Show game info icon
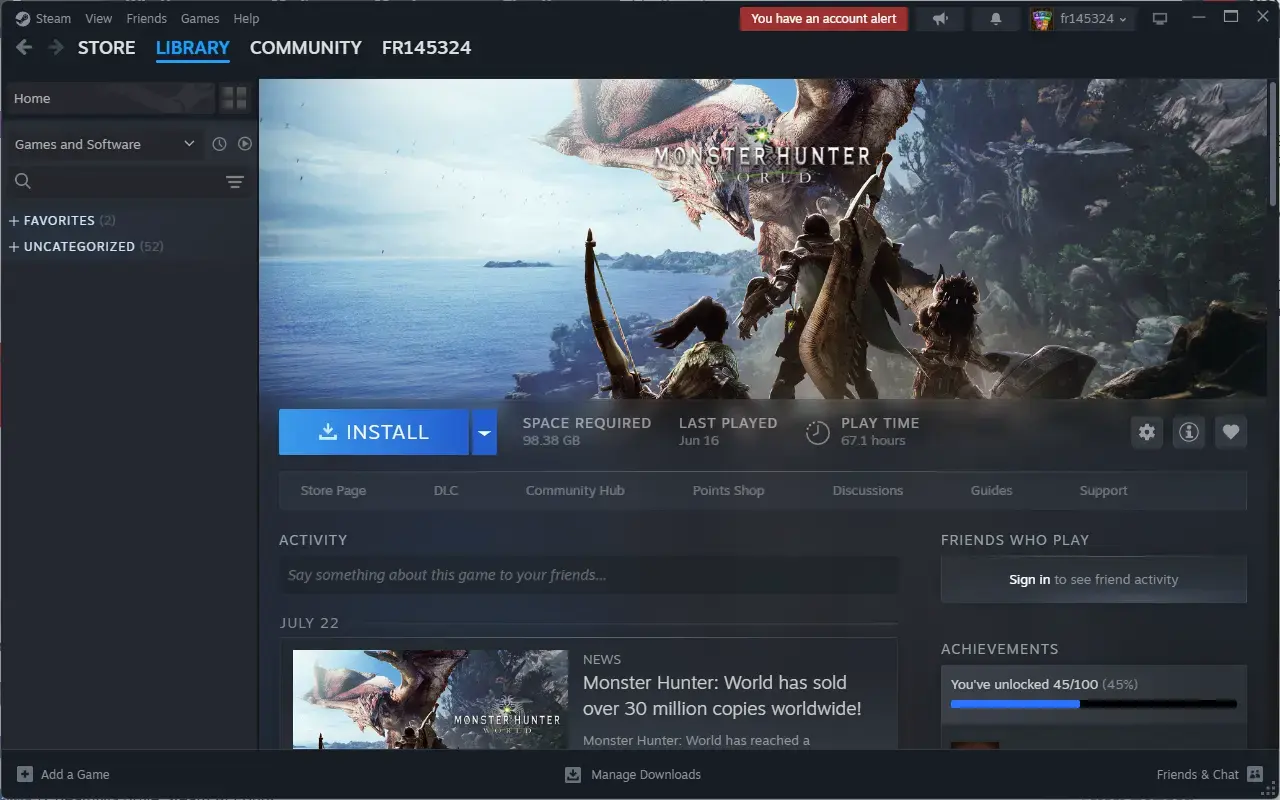1280x800 pixels. point(1189,432)
